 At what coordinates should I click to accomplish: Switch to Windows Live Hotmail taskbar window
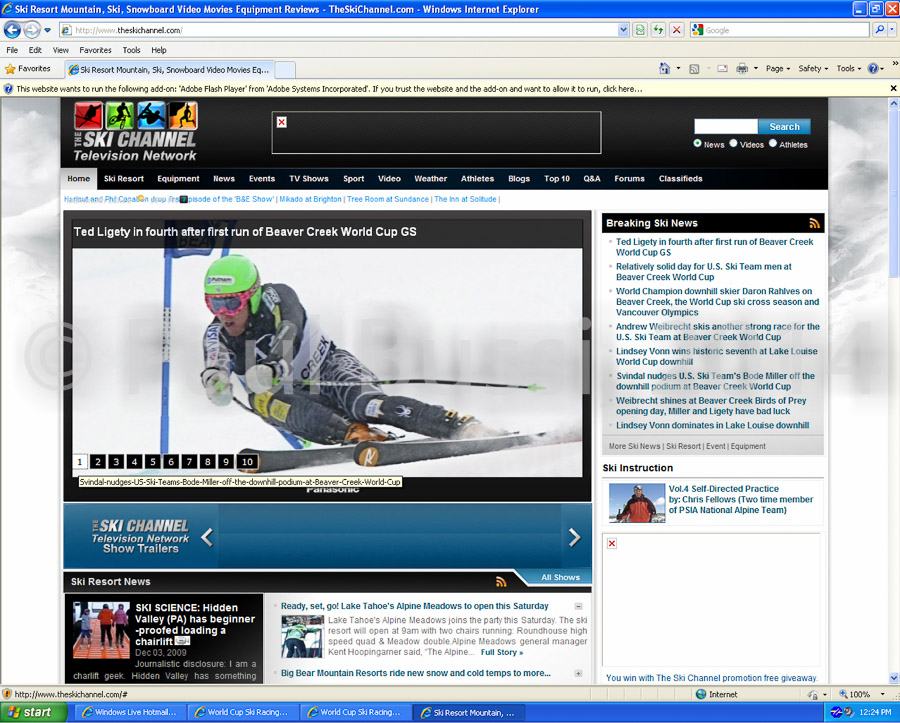[130, 712]
